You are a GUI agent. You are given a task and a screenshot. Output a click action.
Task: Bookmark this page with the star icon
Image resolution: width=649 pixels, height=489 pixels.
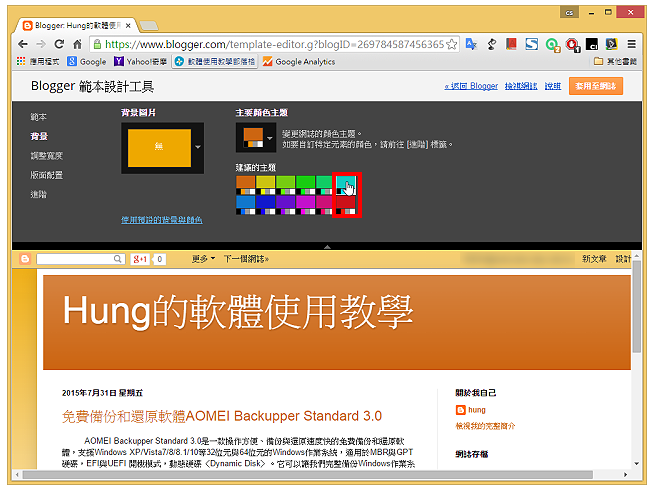click(452, 44)
